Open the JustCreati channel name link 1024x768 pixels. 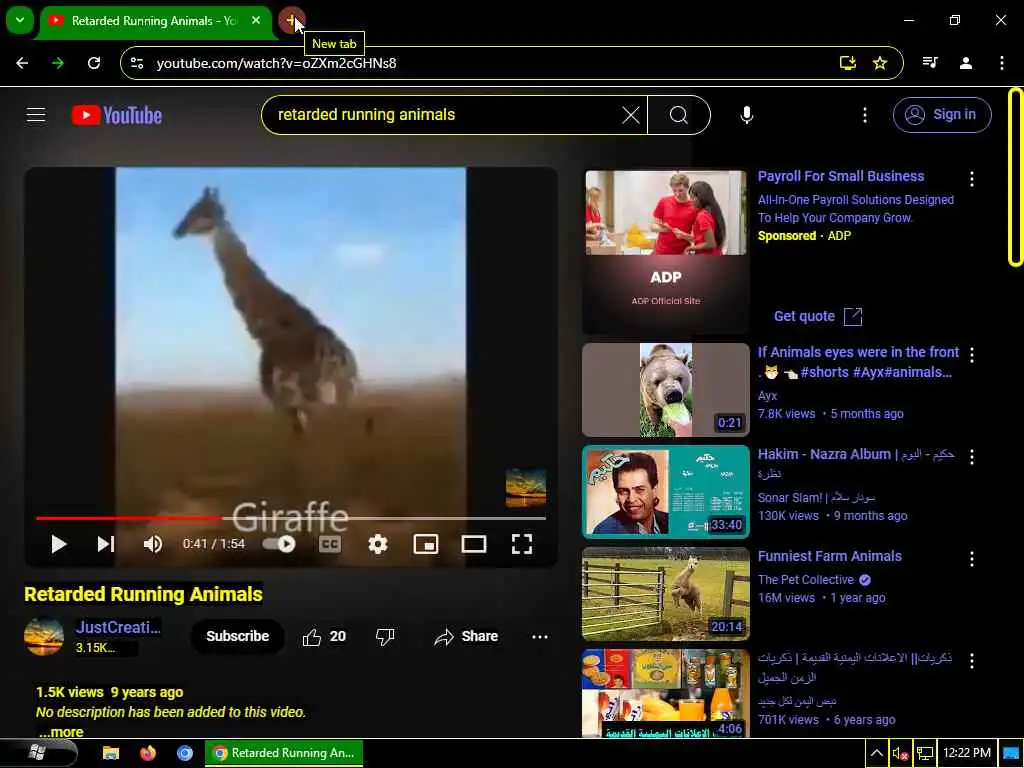[x=118, y=628]
